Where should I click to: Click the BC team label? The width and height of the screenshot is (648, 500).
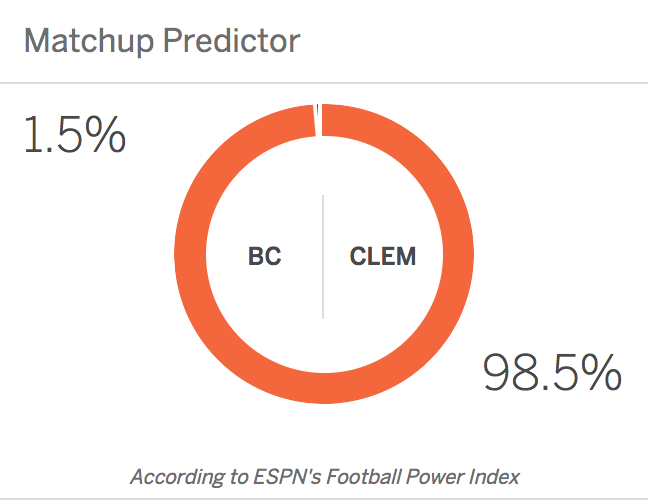point(264,256)
